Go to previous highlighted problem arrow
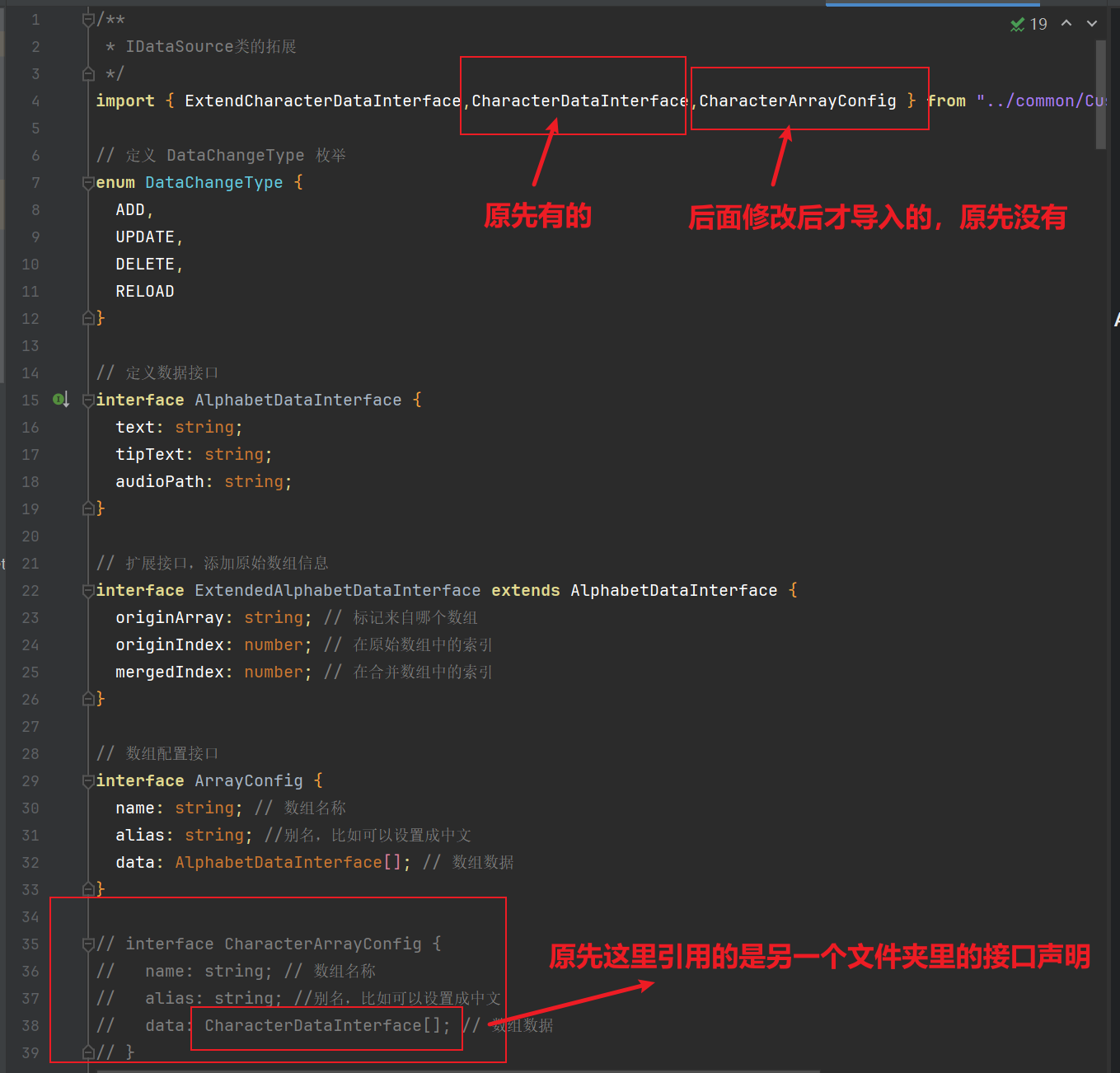 coord(1066,23)
